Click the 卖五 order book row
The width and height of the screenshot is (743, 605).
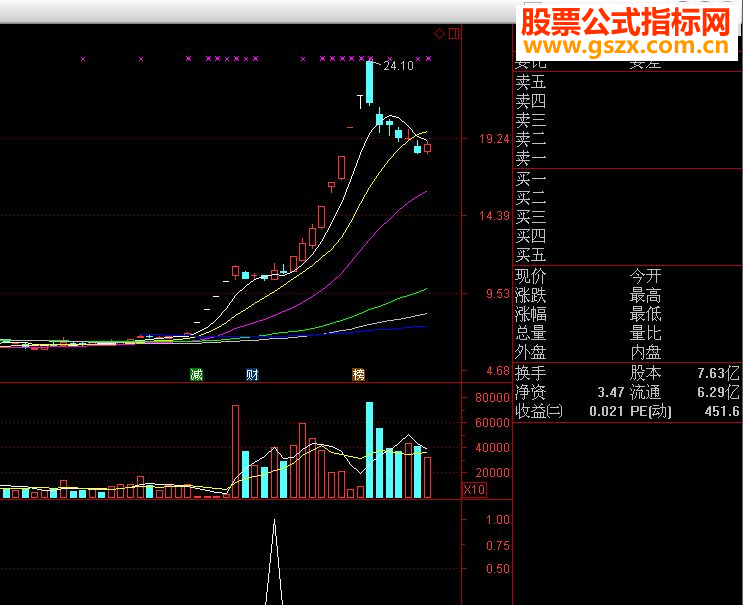[627, 82]
